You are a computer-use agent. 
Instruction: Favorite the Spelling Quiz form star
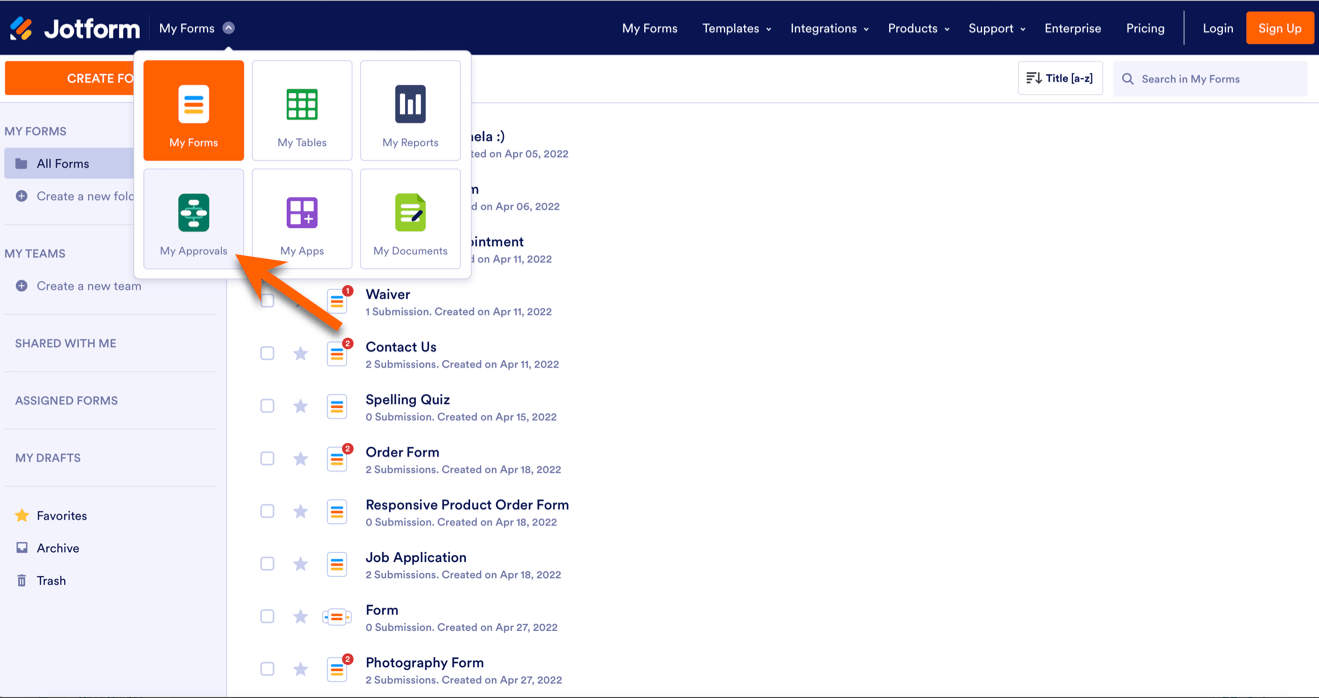[x=300, y=406]
